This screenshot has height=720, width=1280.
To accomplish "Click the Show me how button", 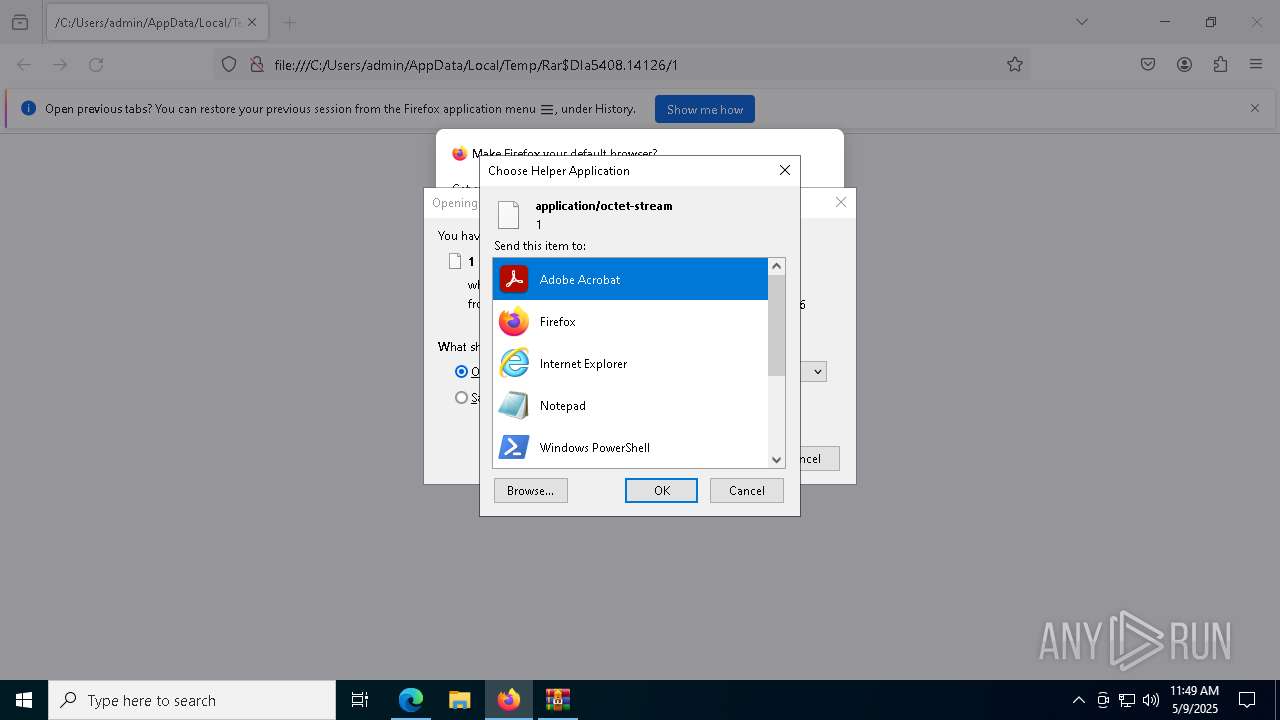I will tap(705, 109).
